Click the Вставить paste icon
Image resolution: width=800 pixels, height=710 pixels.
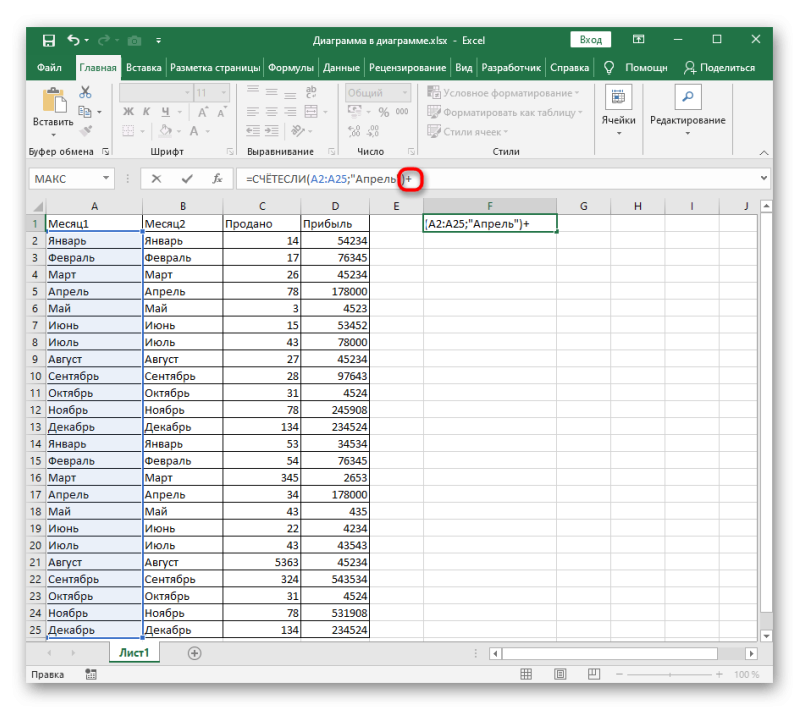tap(54, 99)
